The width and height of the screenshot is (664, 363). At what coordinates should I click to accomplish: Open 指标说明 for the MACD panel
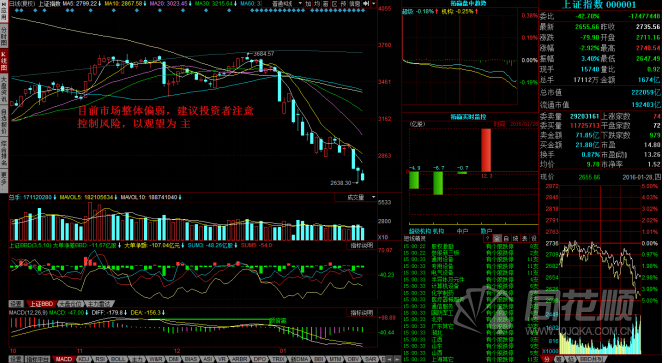(x=362, y=313)
